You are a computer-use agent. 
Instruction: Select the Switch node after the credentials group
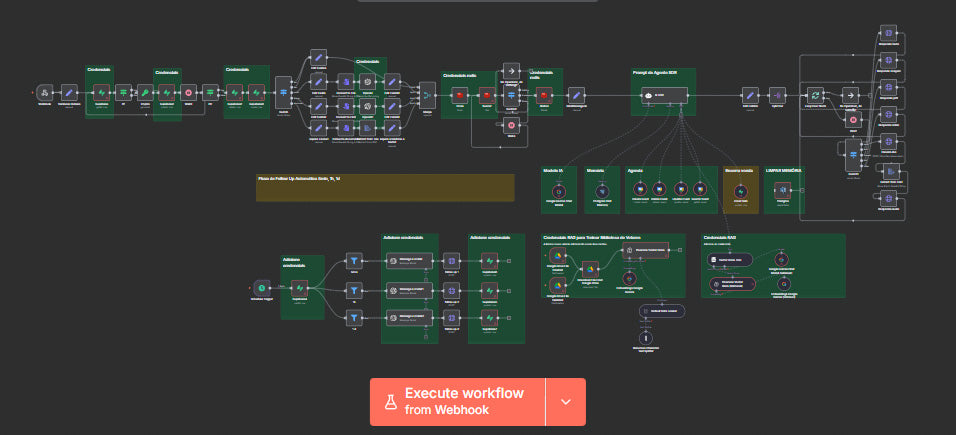(283, 92)
